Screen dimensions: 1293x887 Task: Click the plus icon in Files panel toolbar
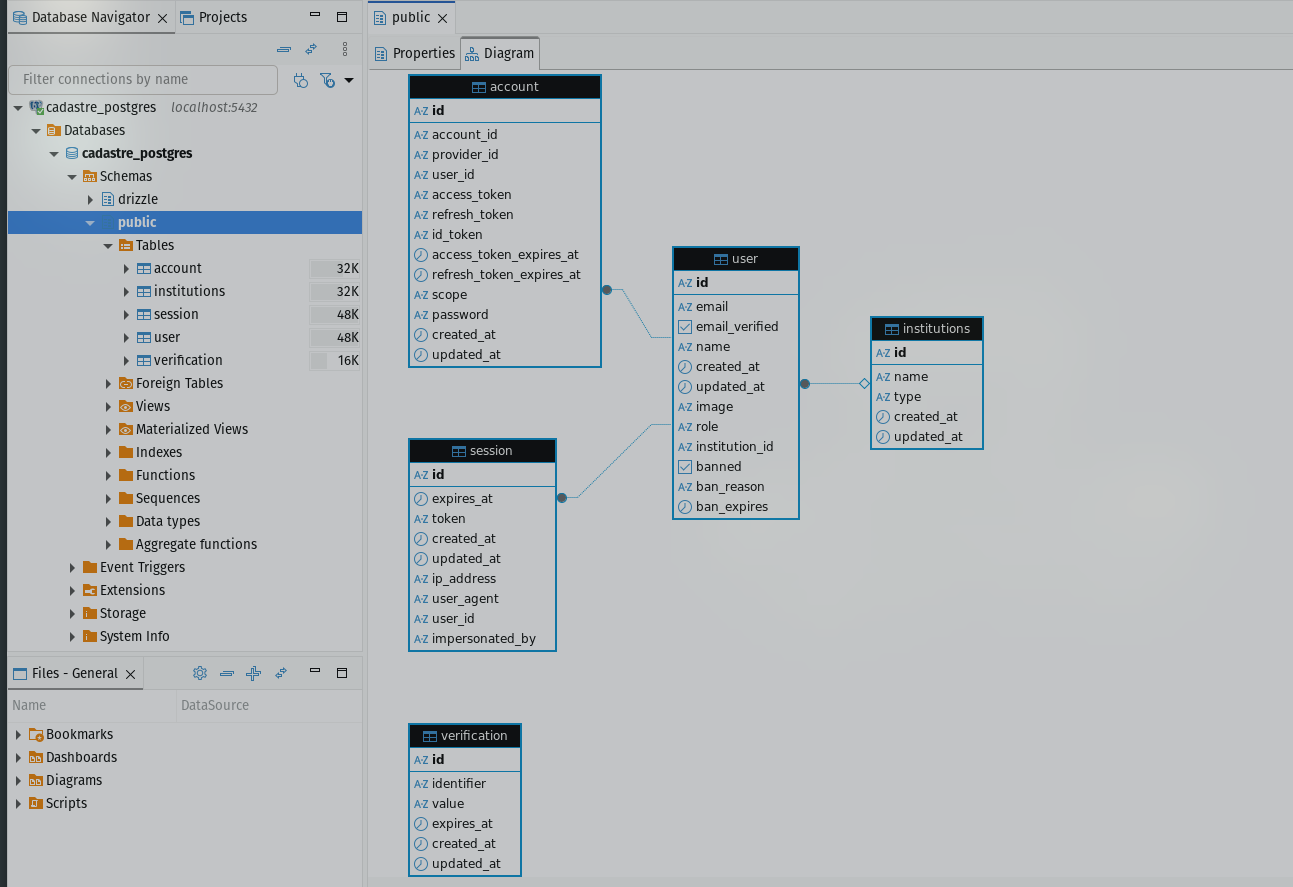(x=253, y=673)
